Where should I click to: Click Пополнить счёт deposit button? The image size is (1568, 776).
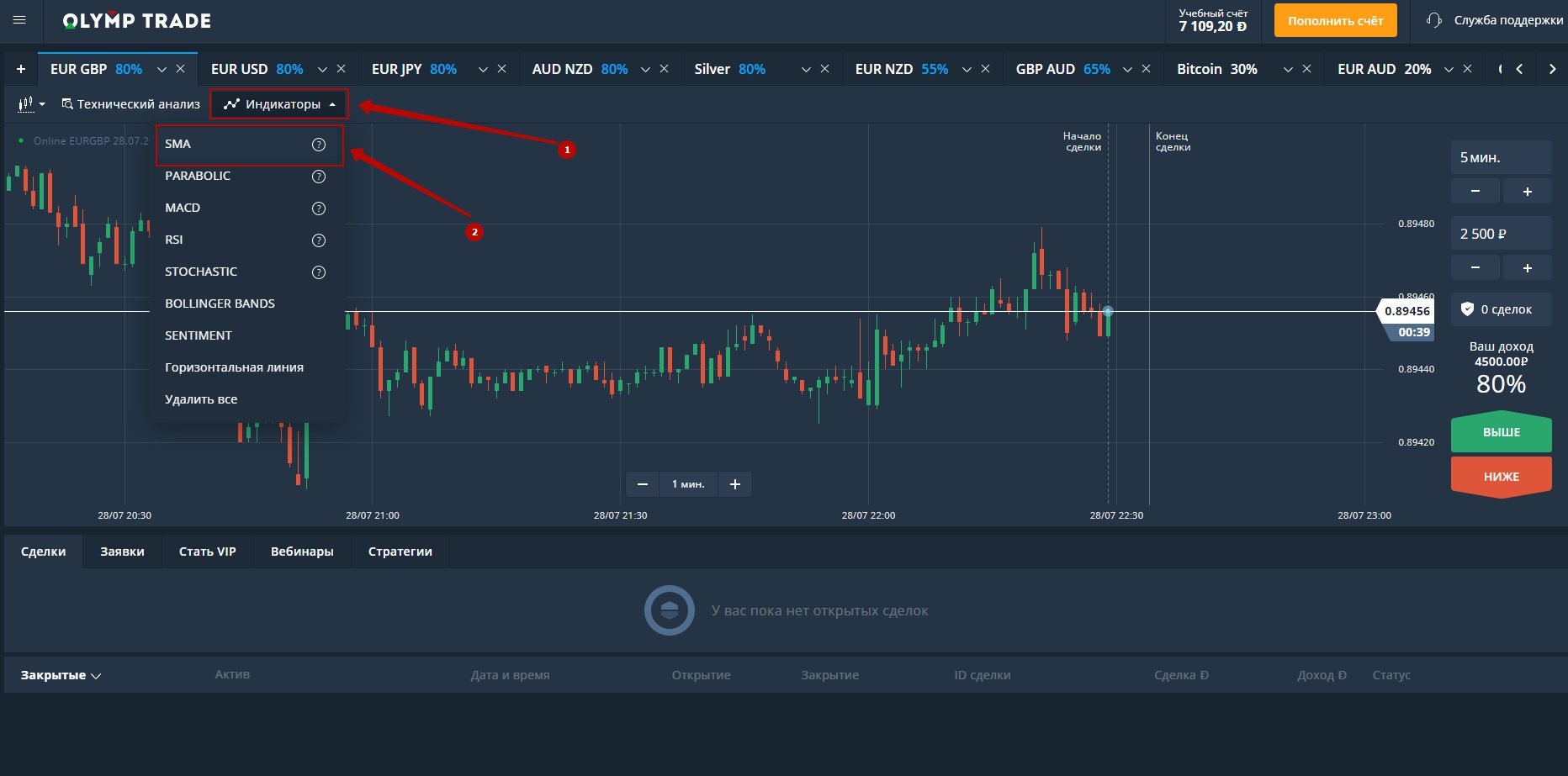pyautogui.click(x=1335, y=20)
